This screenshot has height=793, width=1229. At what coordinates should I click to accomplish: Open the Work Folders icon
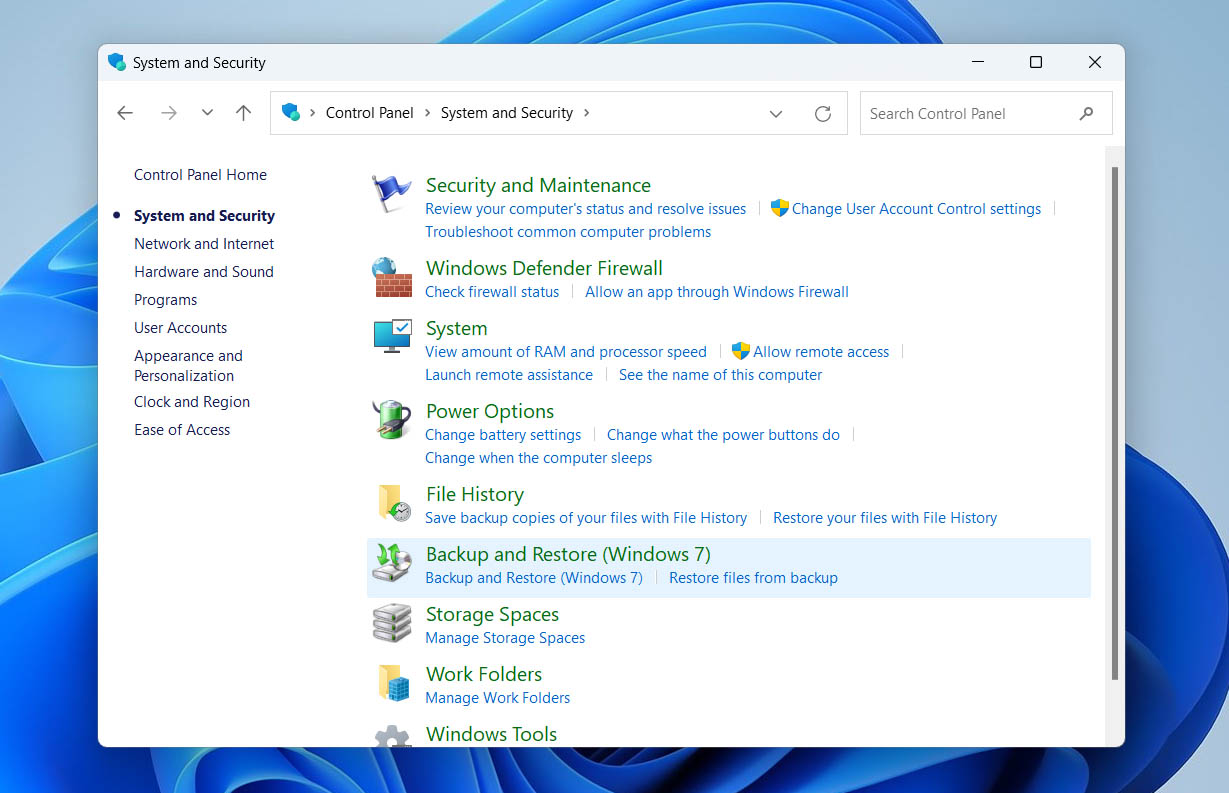click(x=393, y=683)
